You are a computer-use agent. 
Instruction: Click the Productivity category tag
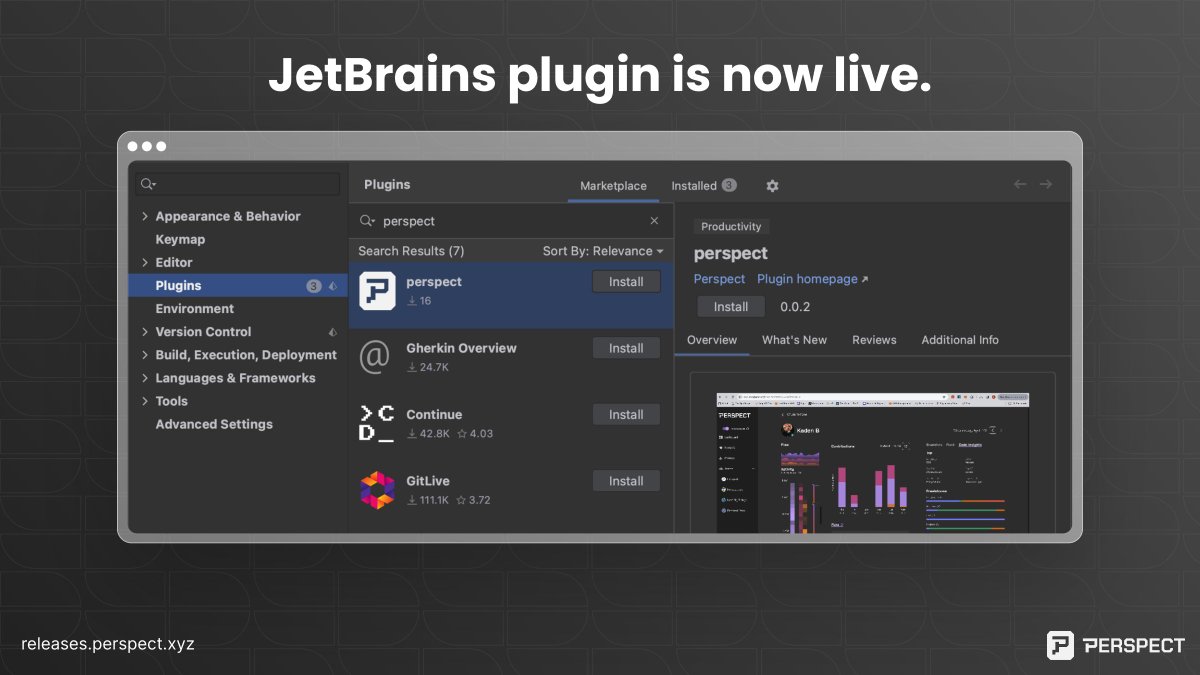731,227
